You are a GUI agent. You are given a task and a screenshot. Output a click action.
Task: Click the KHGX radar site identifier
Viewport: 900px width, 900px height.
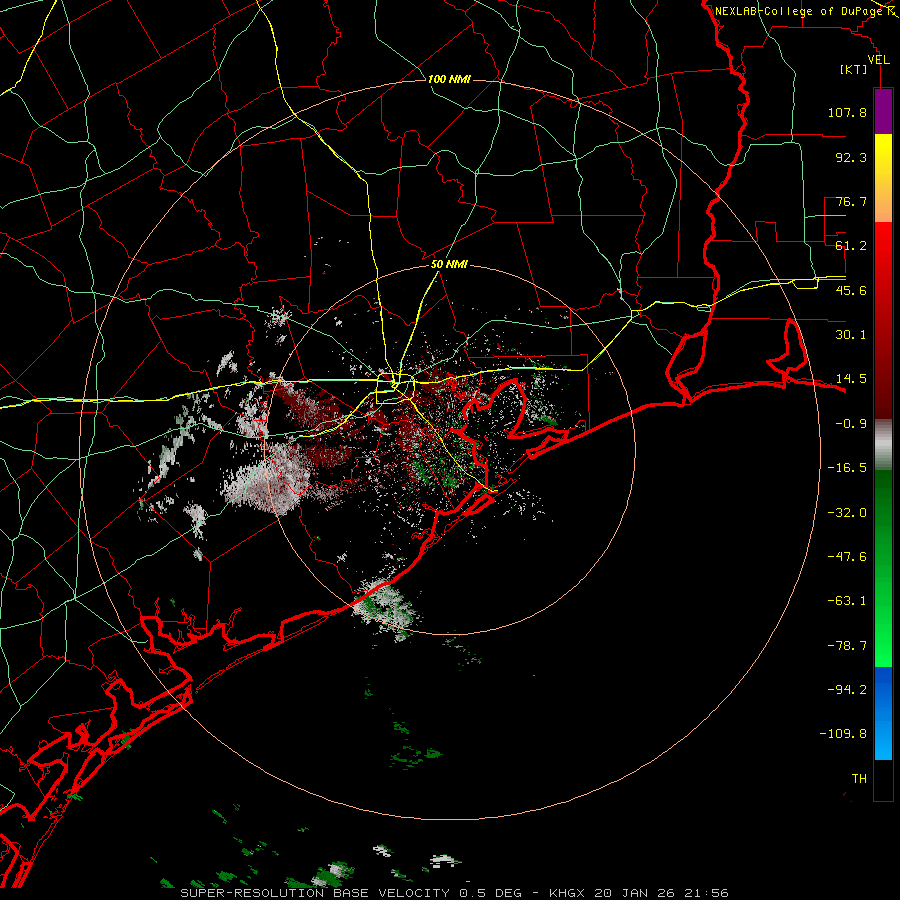(568, 893)
